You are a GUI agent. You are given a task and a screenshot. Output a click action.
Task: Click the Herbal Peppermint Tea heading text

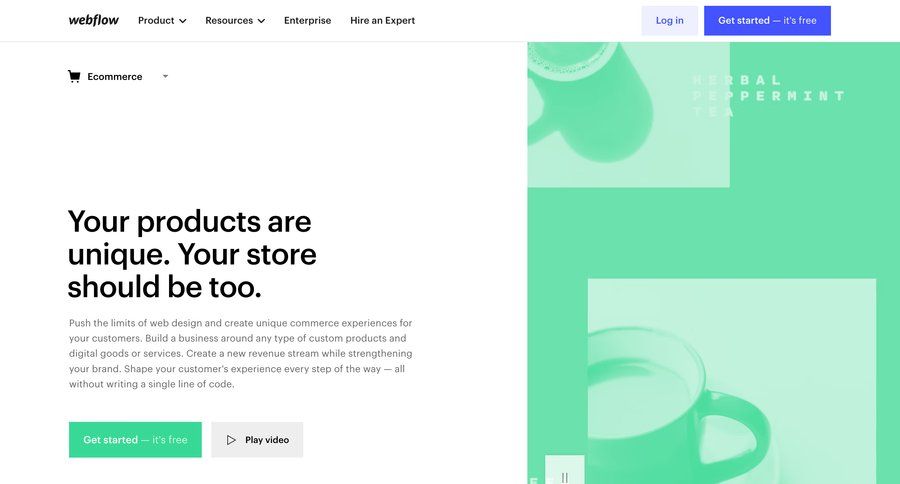tap(767, 96)
